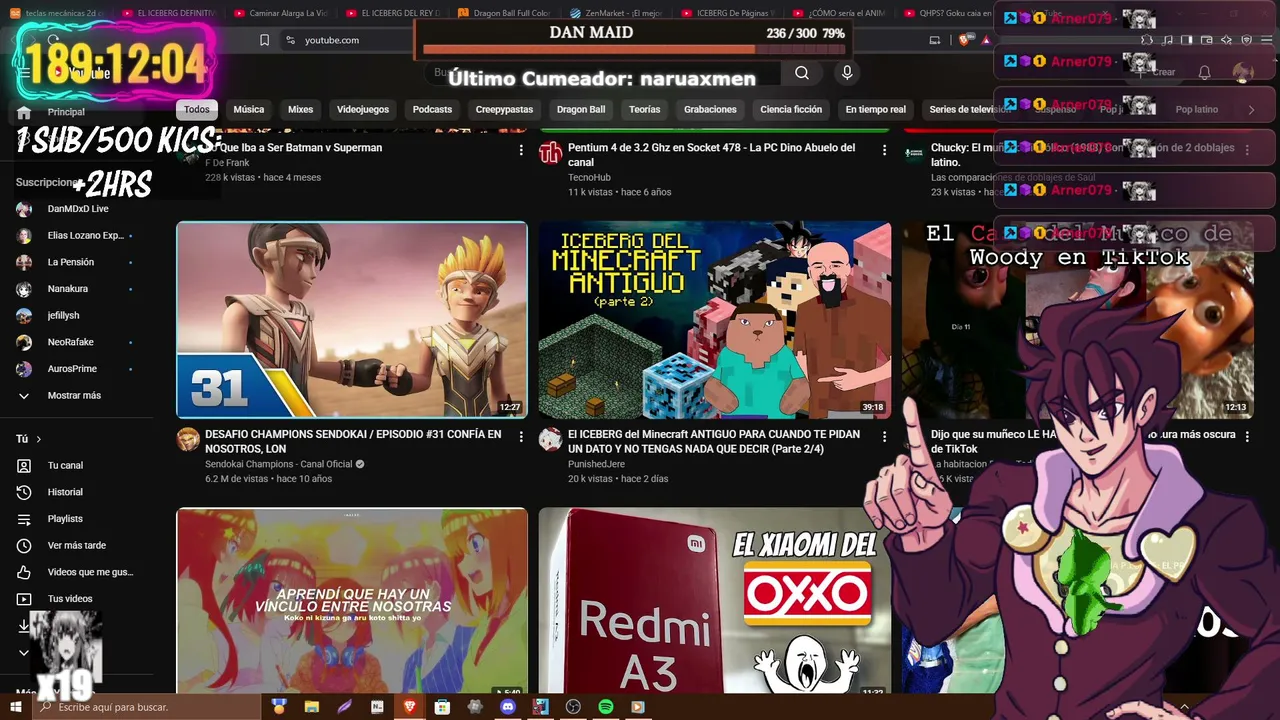Viewport: 1280px width, 720px height.
Task: Click the youtube.com address bar
Action: pyautogui.click(x=332, y=40)
